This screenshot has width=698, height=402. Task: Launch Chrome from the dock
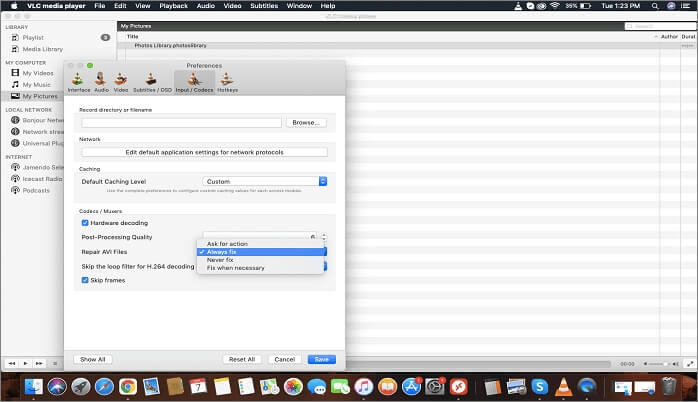pyautogui.click(x=128, y=386)
